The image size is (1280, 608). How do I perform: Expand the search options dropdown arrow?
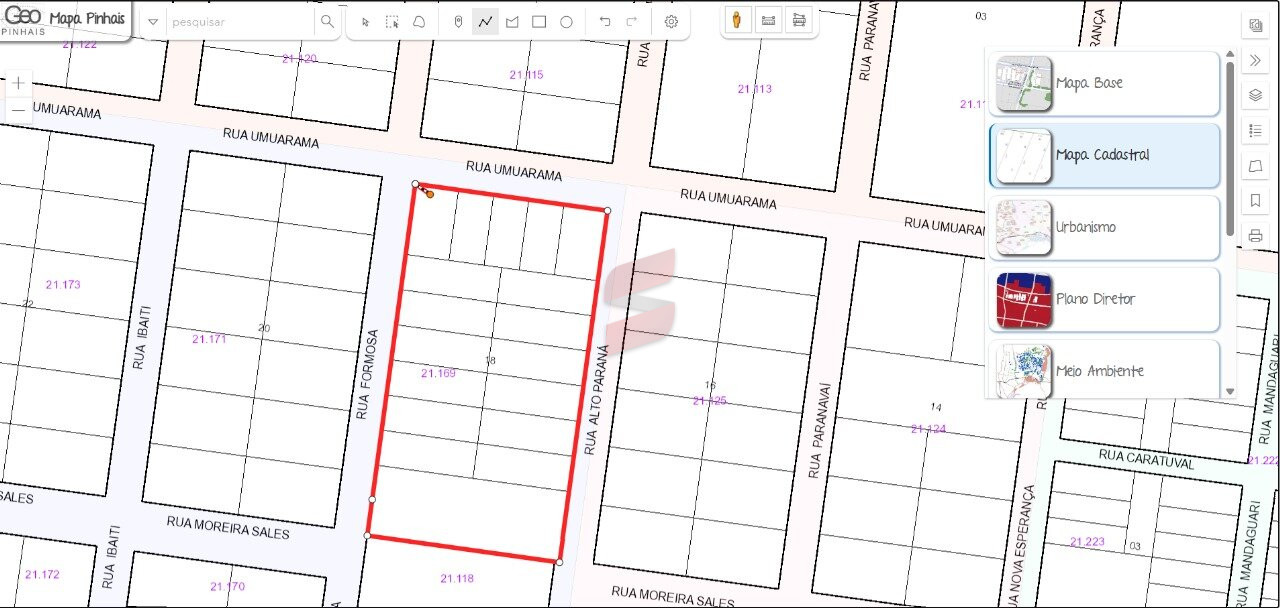click(x=153, y=22)
